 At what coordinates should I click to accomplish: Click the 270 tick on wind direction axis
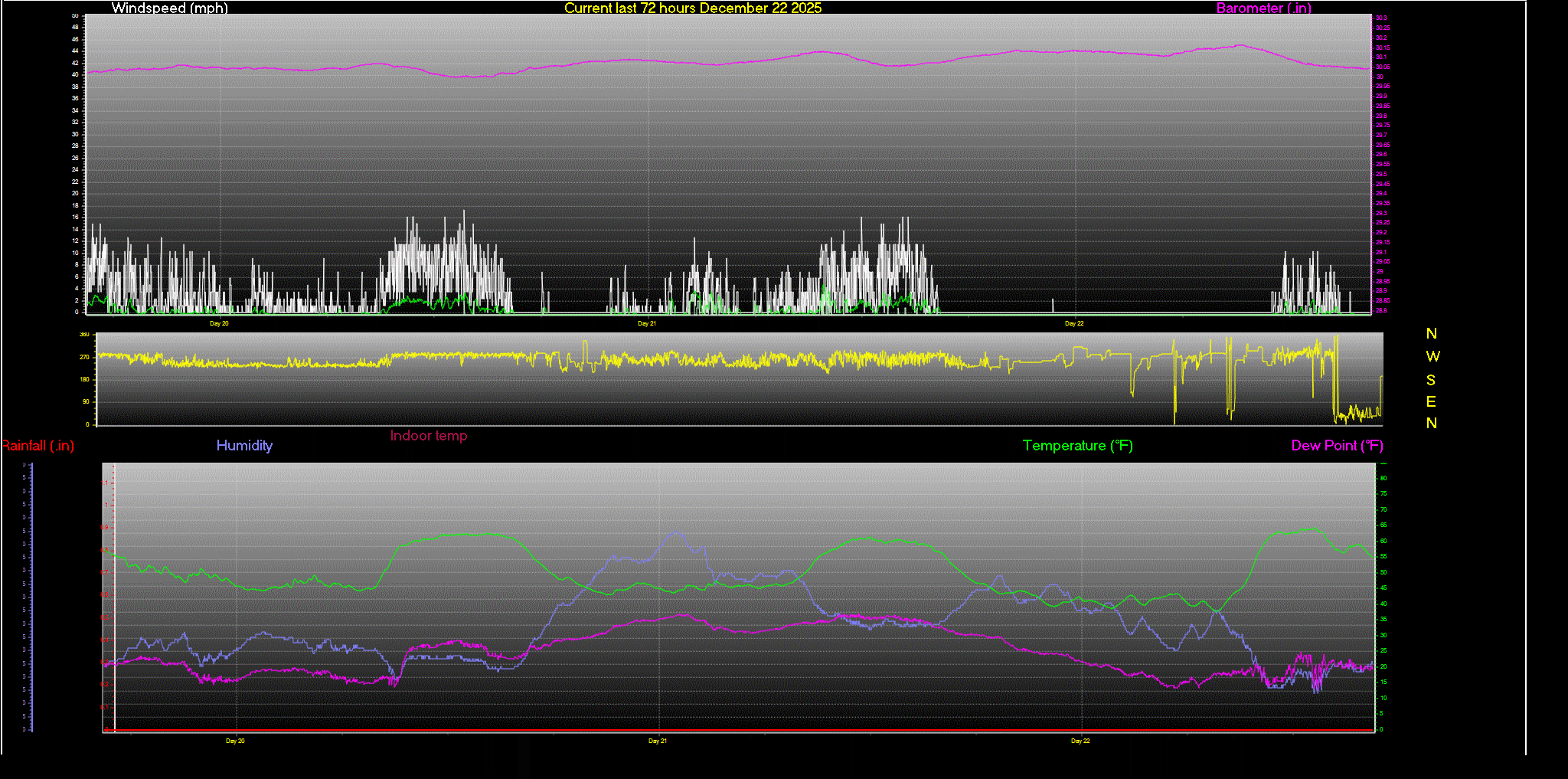click(84, 357)
